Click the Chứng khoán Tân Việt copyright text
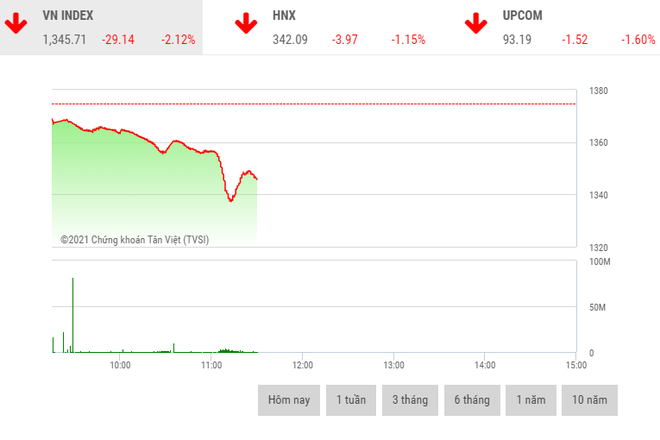This screenshot has width=660, height=440. (x=135, y=240)
